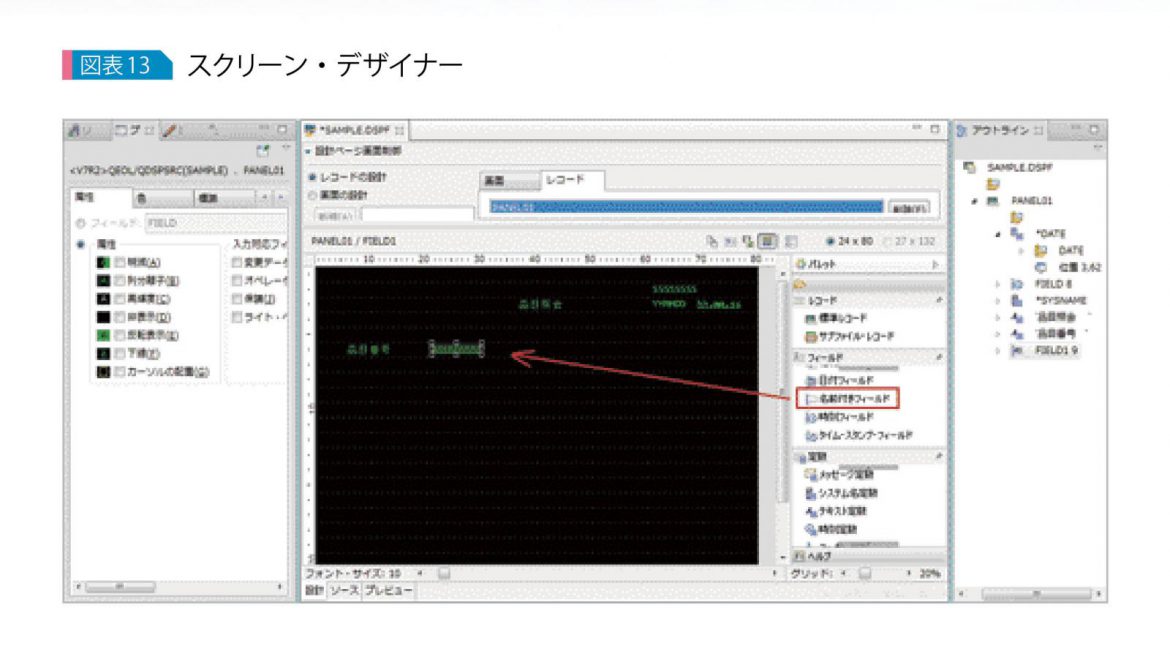1170x654 pixels.
Task: Open the プレビュー tab below the editor
Action: (x=388, y=591)
